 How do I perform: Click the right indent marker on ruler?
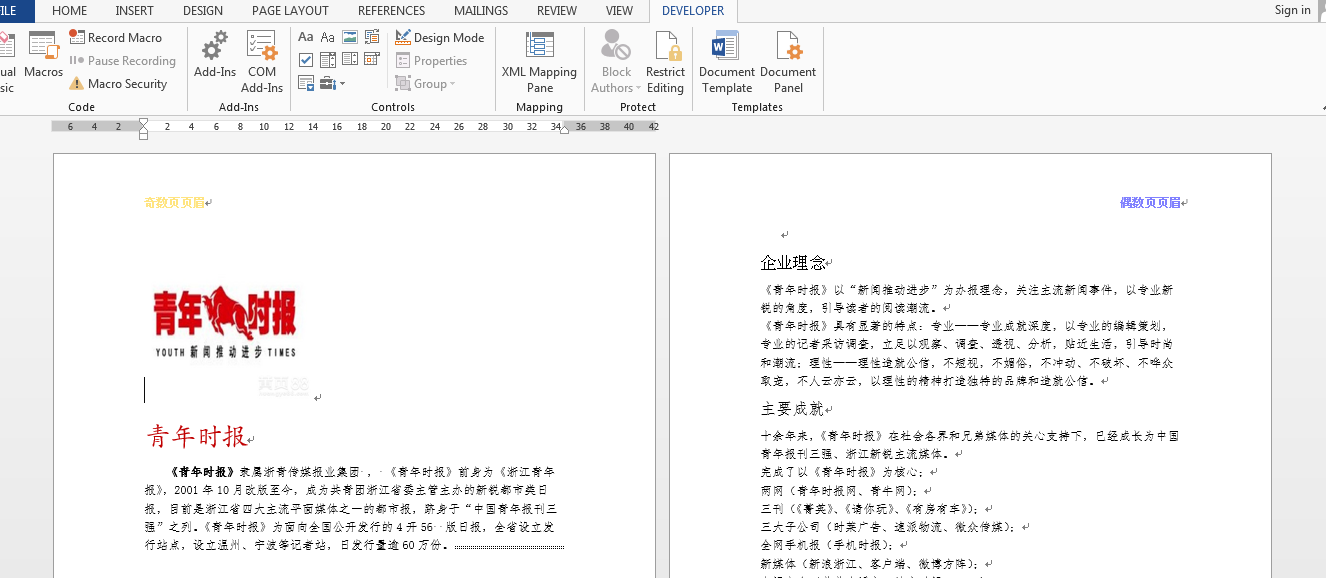point(565,129)
